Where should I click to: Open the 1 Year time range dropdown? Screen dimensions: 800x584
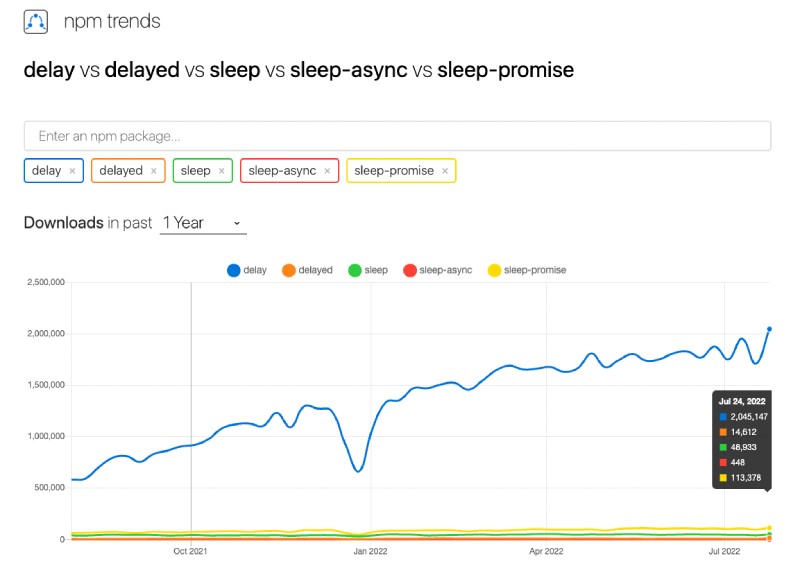click(200, 222)
